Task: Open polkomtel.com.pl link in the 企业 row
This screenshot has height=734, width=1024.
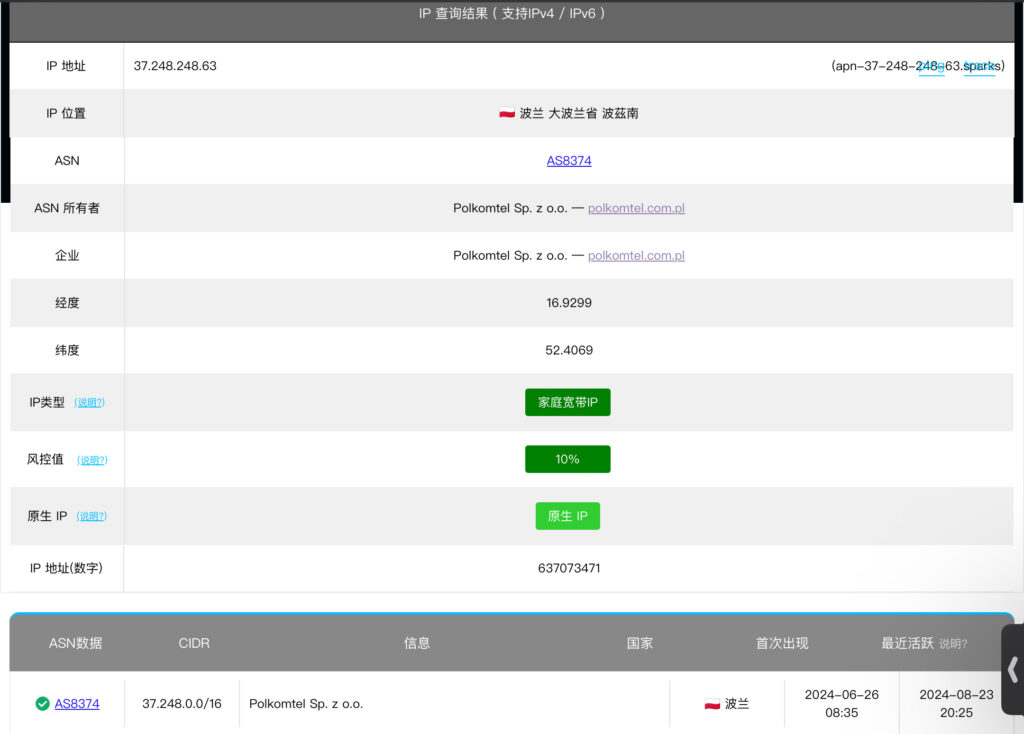Action: (636, 256)
